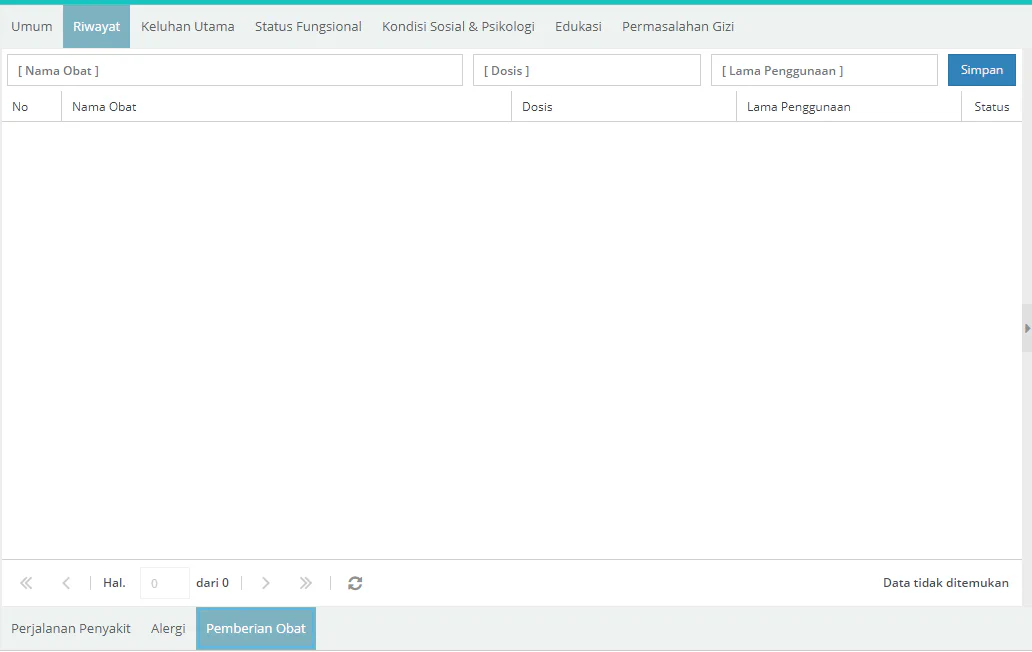
Task: Jump to last page arrow
Action: tap(305, 583)
